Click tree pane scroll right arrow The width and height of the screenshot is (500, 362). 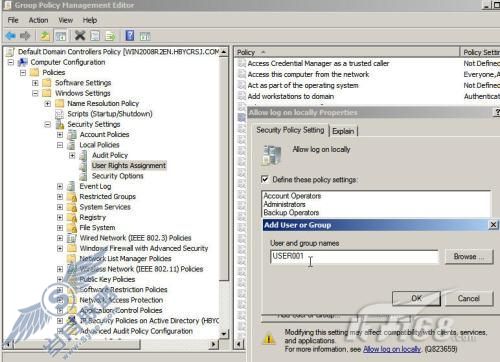(213, 344)
